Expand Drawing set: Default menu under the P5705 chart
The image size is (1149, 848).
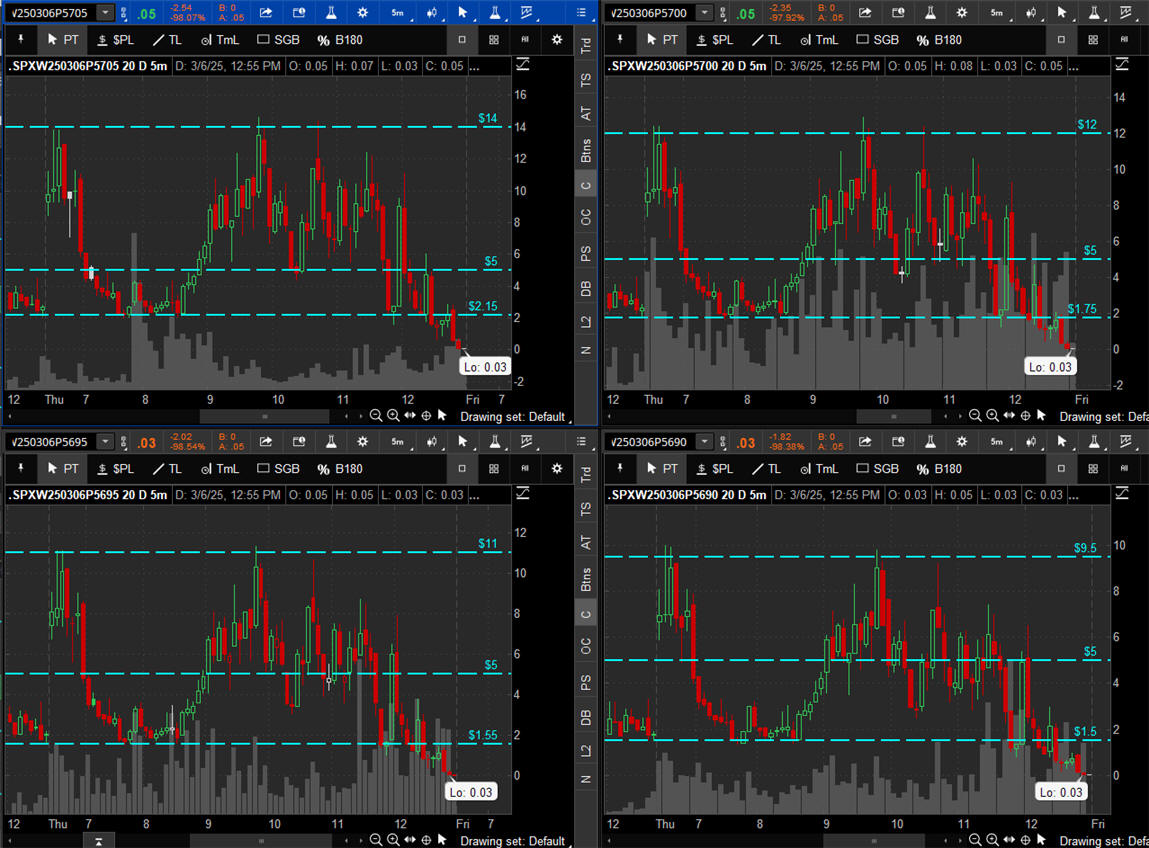click(513, 416)
